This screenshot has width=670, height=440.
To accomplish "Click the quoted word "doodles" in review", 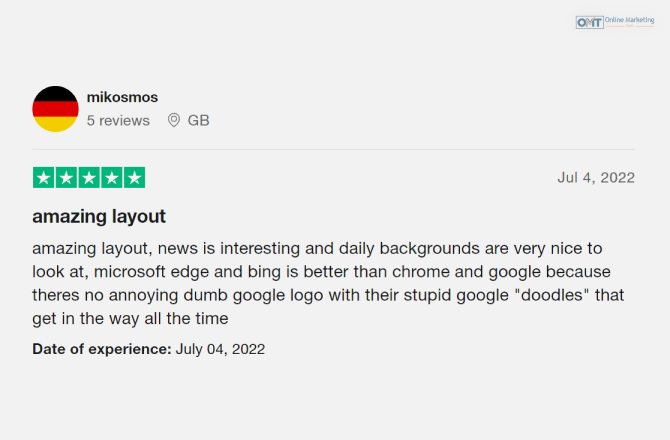I will click(x=552, y=295).
